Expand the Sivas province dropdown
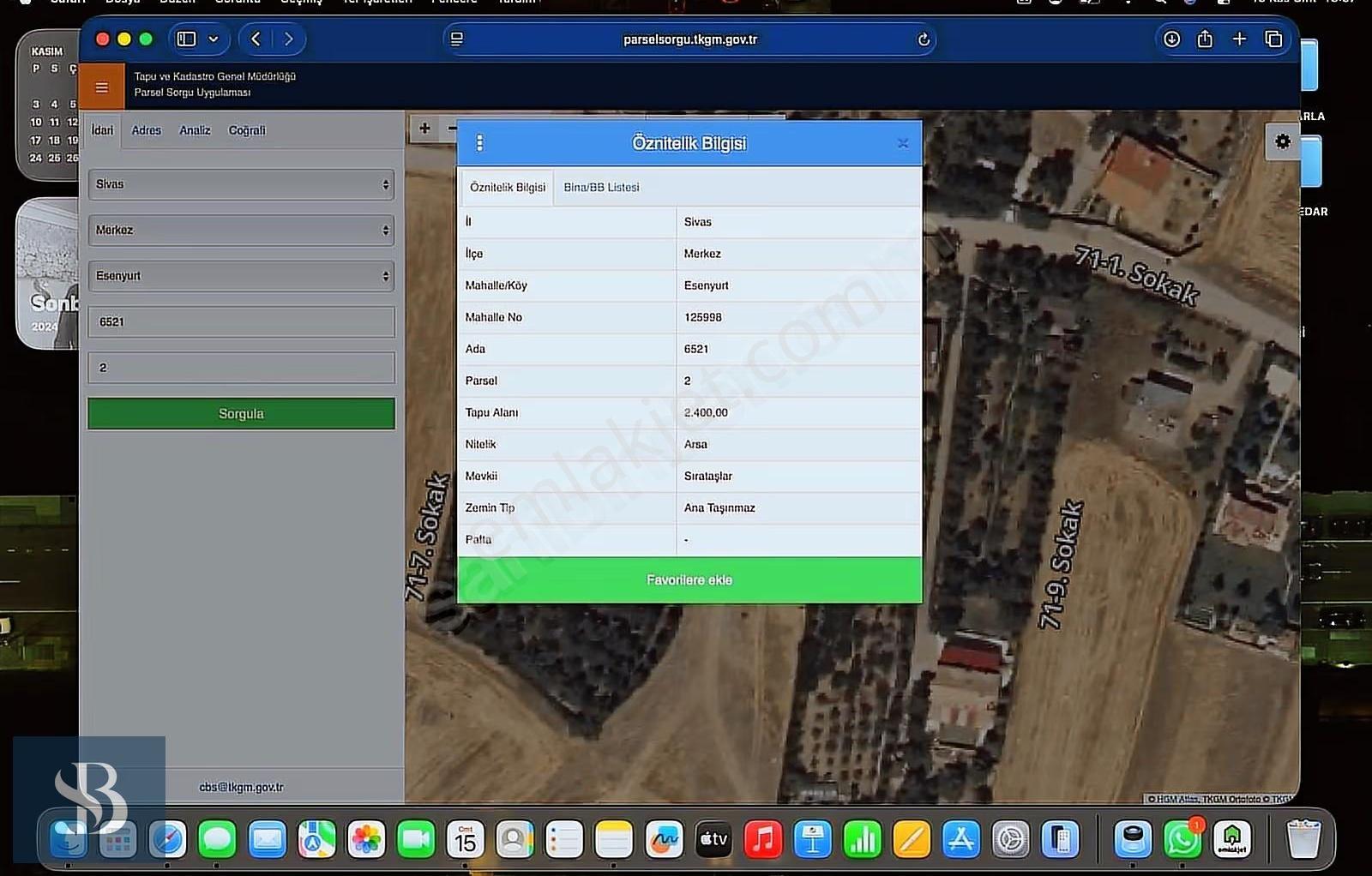 click(x=241, y=184)
